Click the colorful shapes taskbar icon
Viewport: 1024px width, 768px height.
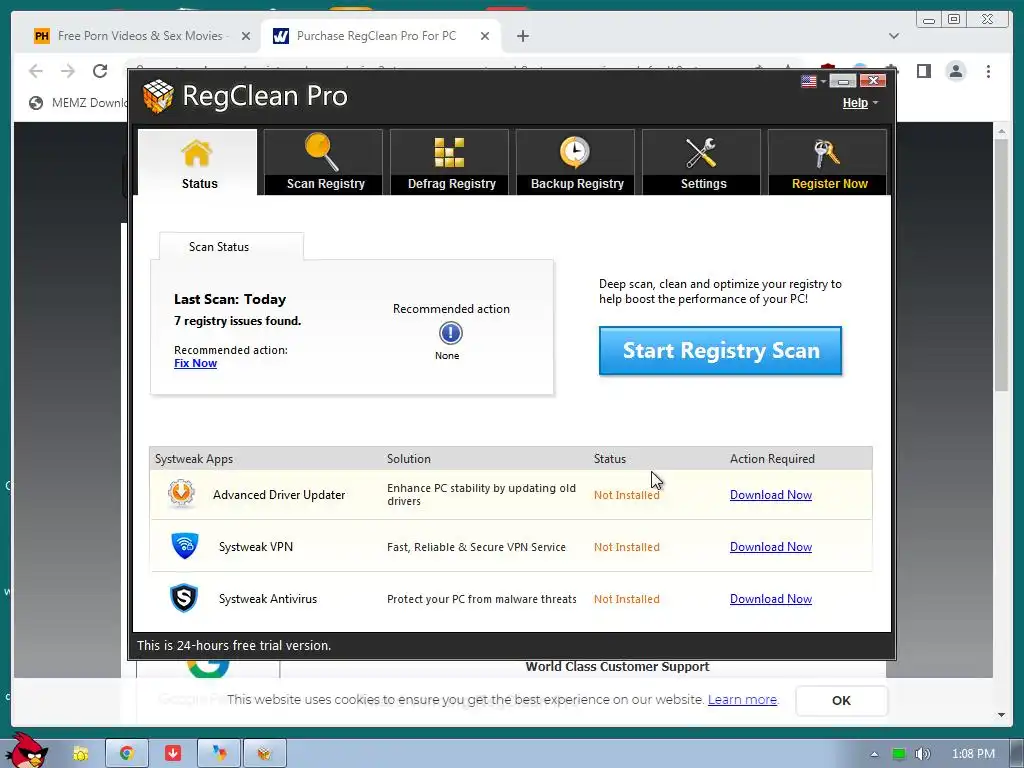pos(219,754)
